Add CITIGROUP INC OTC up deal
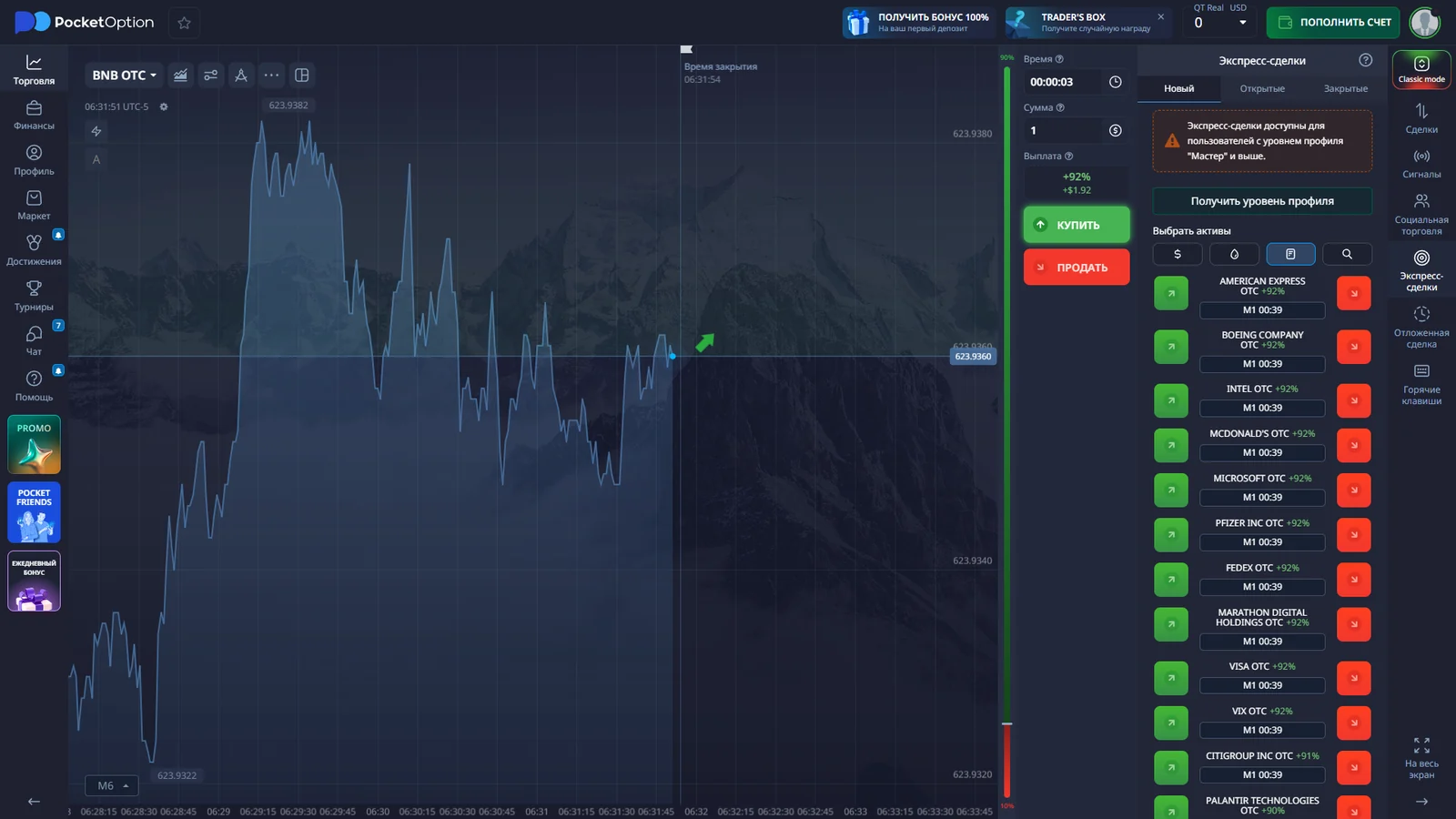Viewport: 1456px width, 819px height. tap(1171, 767)
